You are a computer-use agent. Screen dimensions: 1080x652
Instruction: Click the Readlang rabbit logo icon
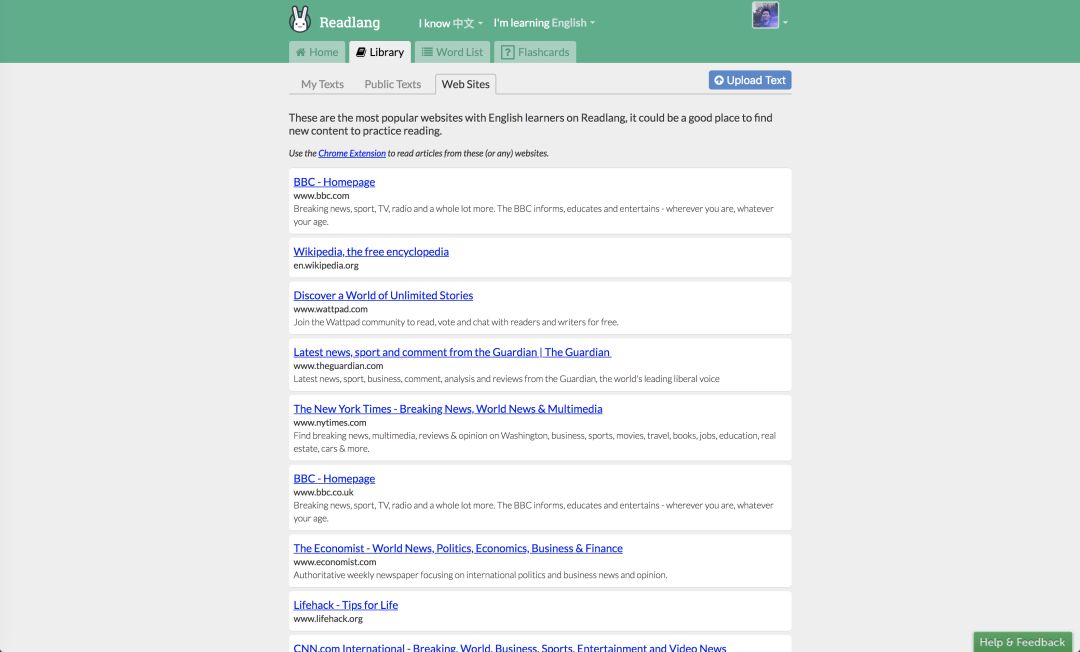coord(300,19)
